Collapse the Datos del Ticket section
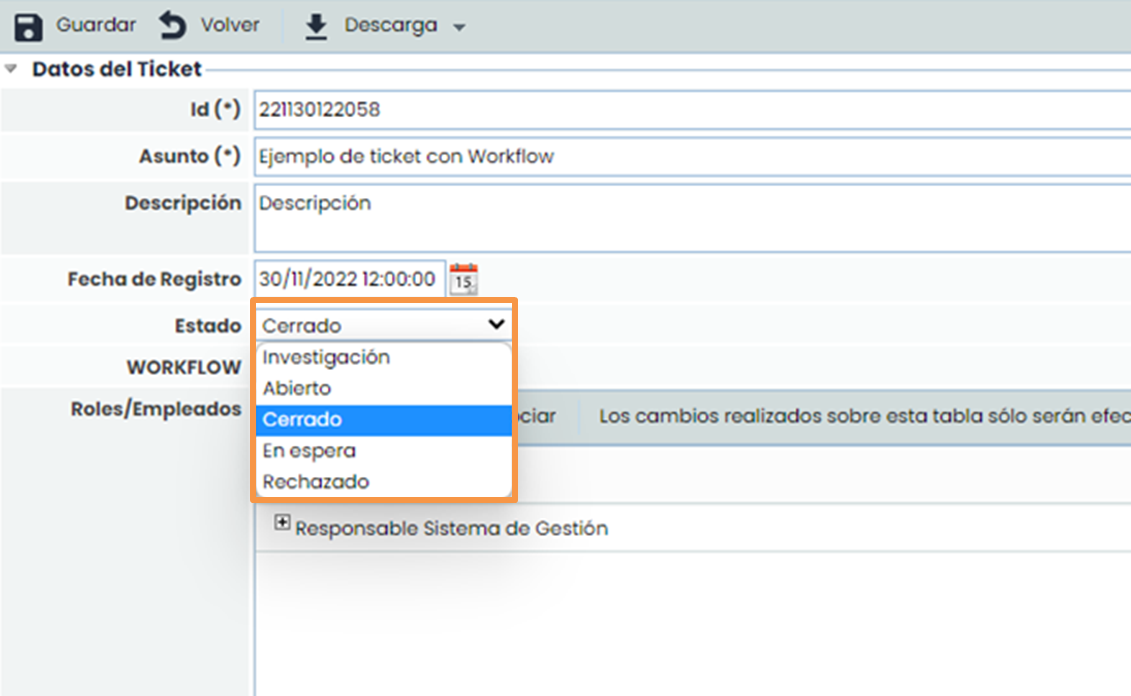This screenshot has width=1131, height=696. coord(11,68)
